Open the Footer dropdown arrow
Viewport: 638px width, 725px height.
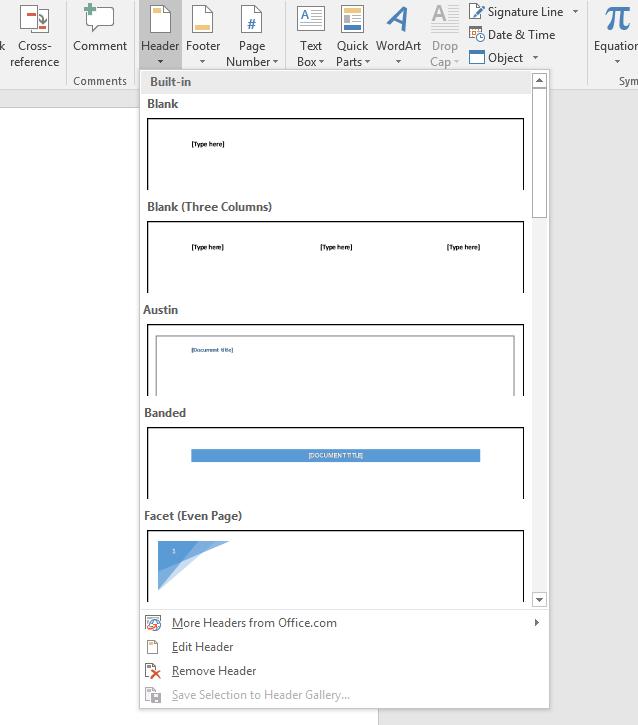coord(202,61)
